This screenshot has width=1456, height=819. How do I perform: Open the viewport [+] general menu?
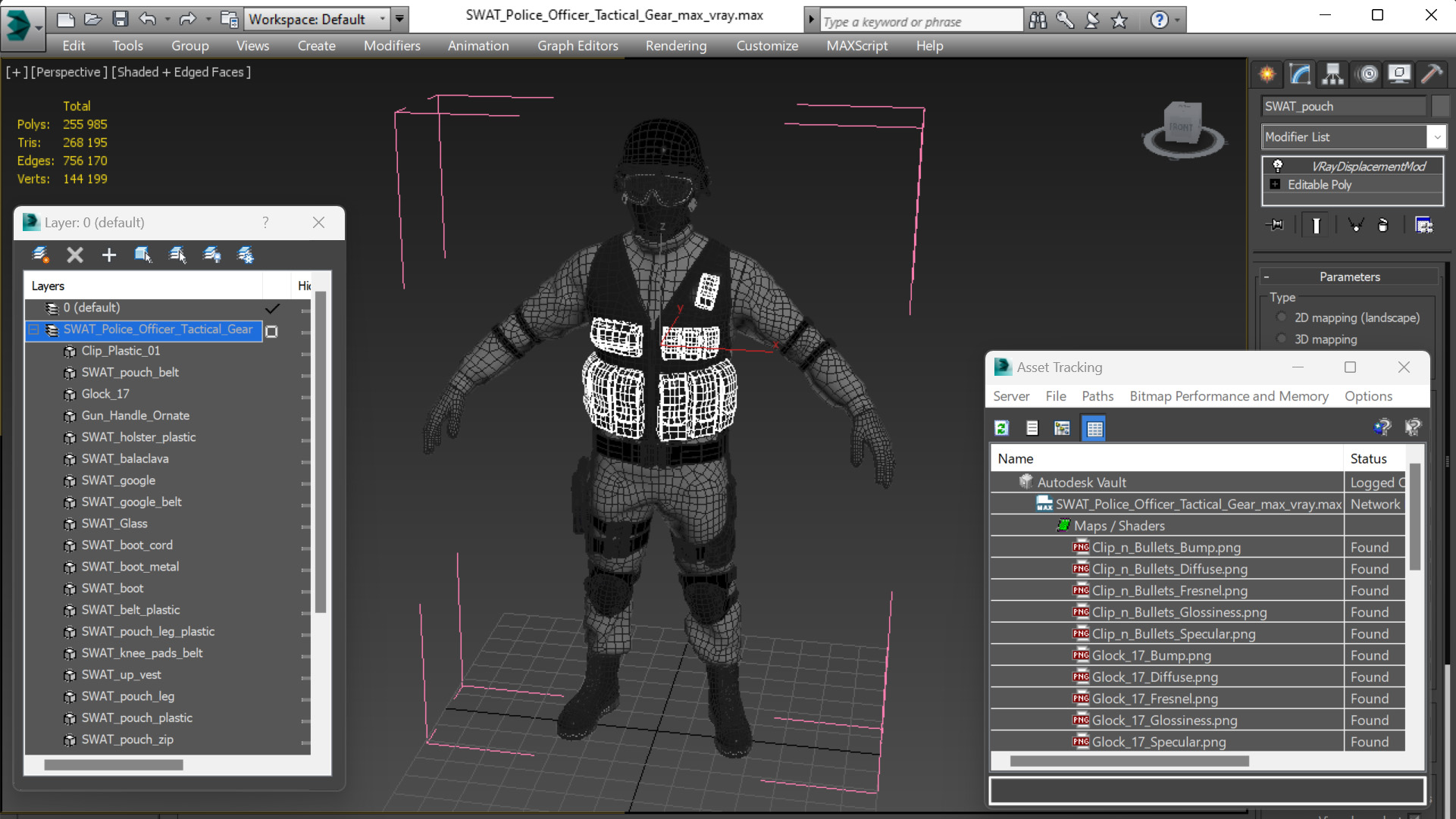17,72
